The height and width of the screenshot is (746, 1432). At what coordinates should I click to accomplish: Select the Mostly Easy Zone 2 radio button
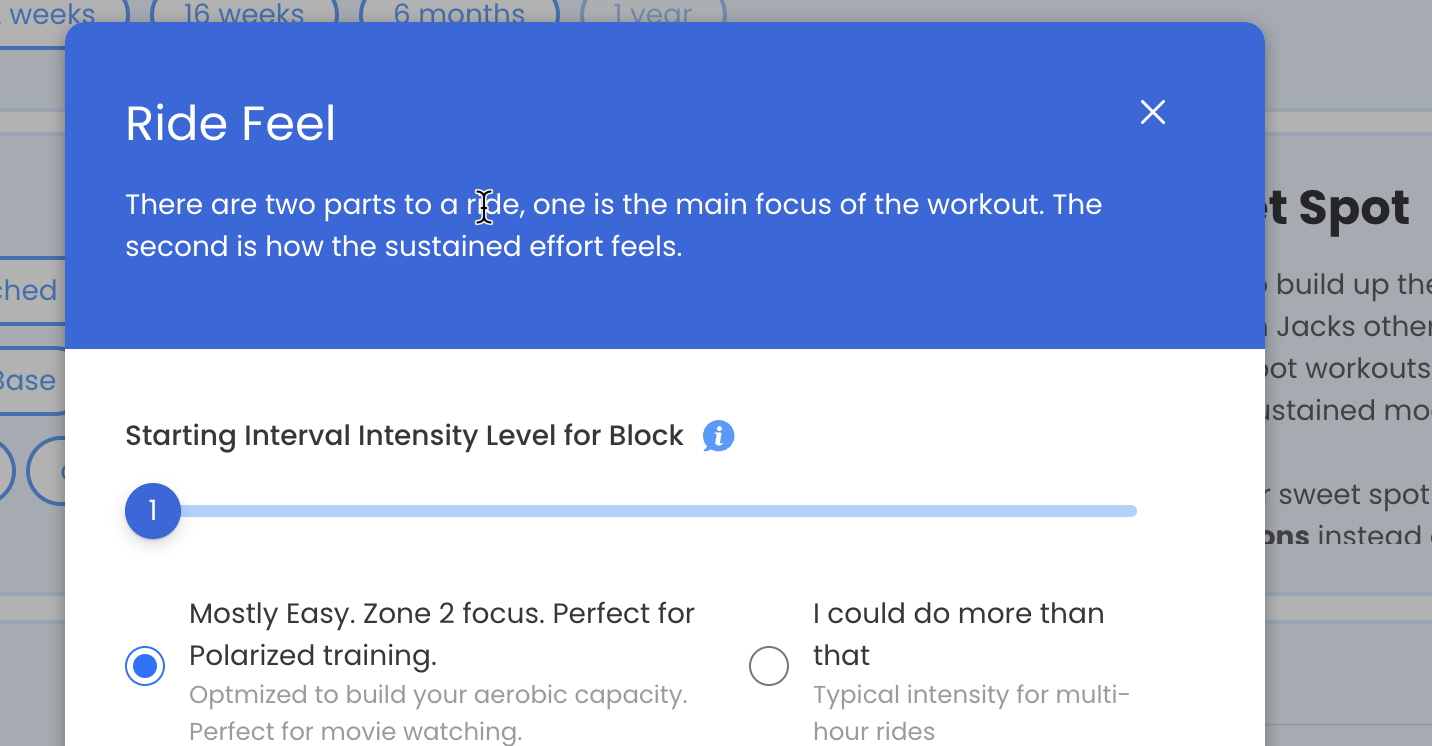tap(145, 666)
